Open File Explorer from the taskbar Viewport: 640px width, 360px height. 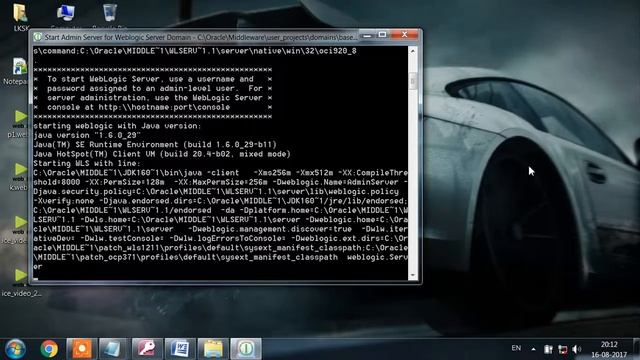pos(213,349)
